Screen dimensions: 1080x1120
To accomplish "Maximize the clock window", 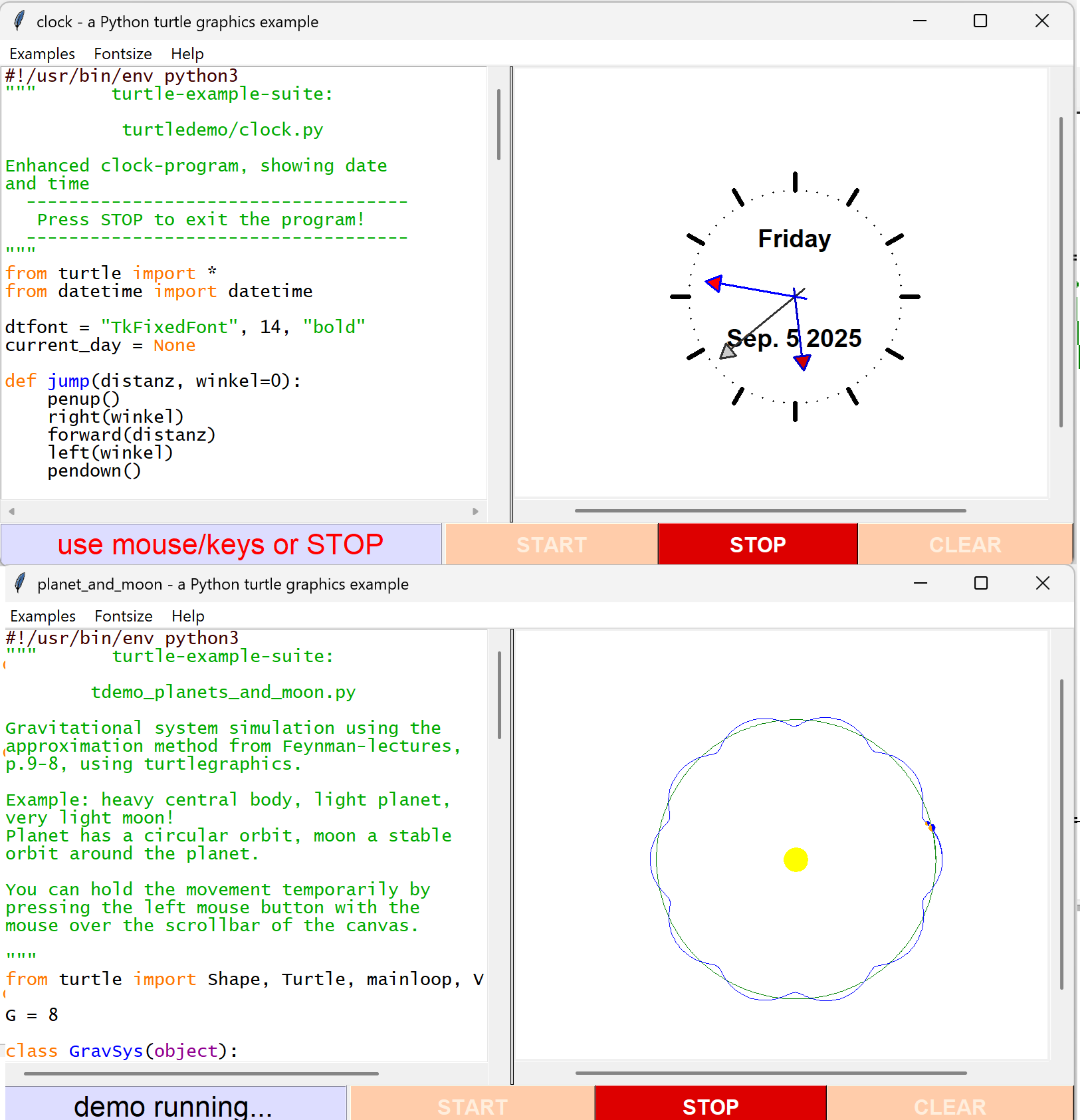I will coord(980,21).
